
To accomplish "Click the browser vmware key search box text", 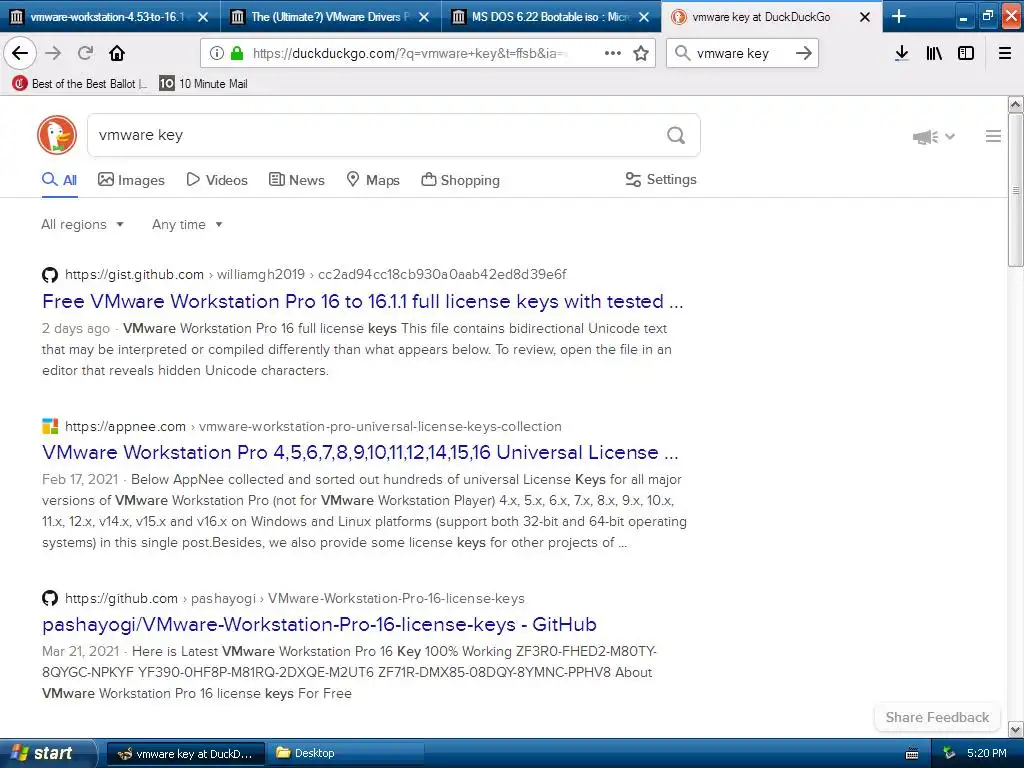I will (x=732, y=54).
